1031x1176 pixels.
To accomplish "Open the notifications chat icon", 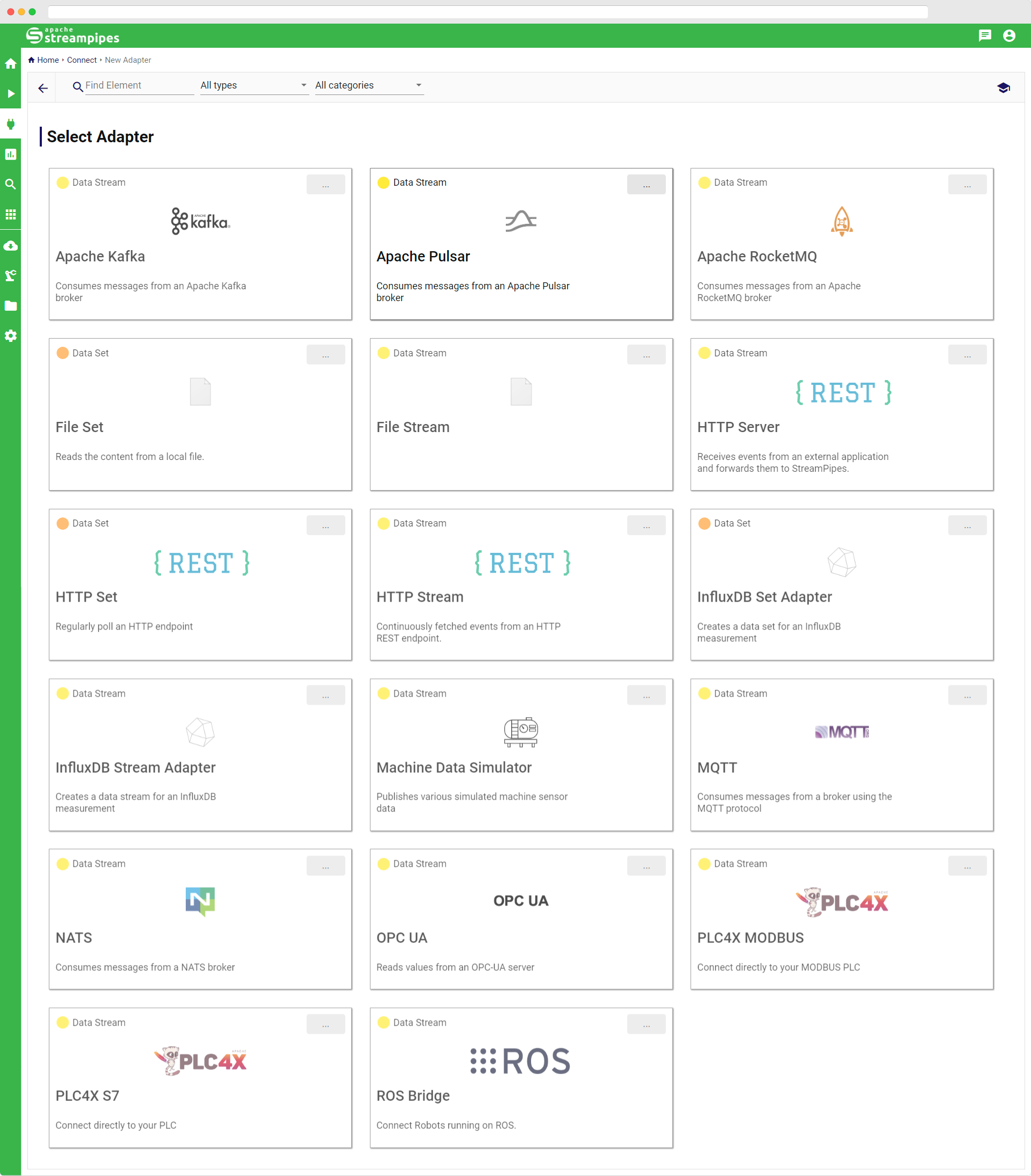I will (x=984, y=35).
